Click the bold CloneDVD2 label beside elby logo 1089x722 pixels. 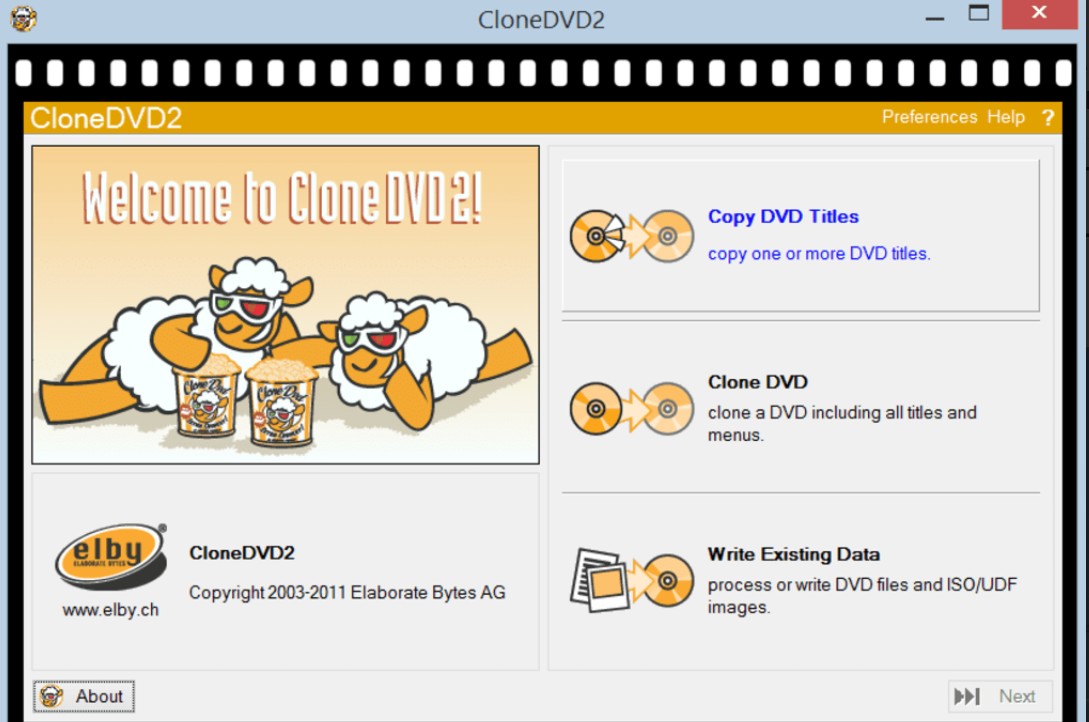(x=242, y=553)
